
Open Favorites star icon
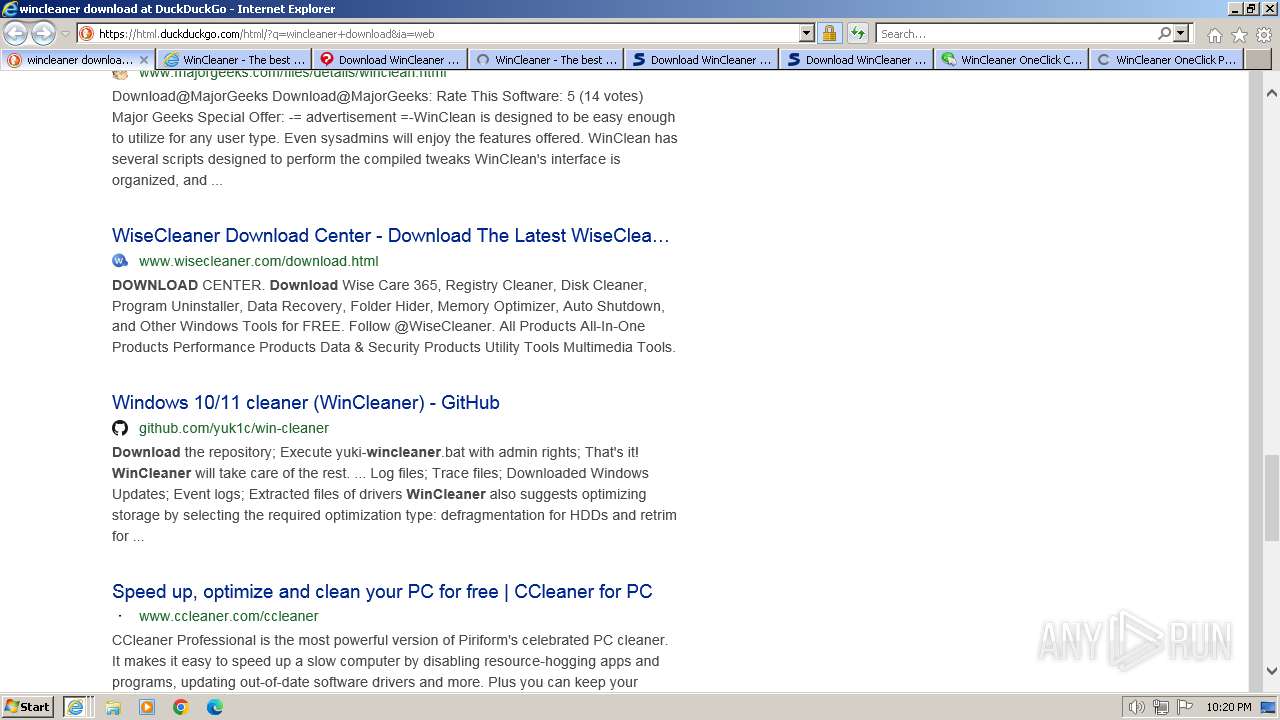pos(1239,35)
